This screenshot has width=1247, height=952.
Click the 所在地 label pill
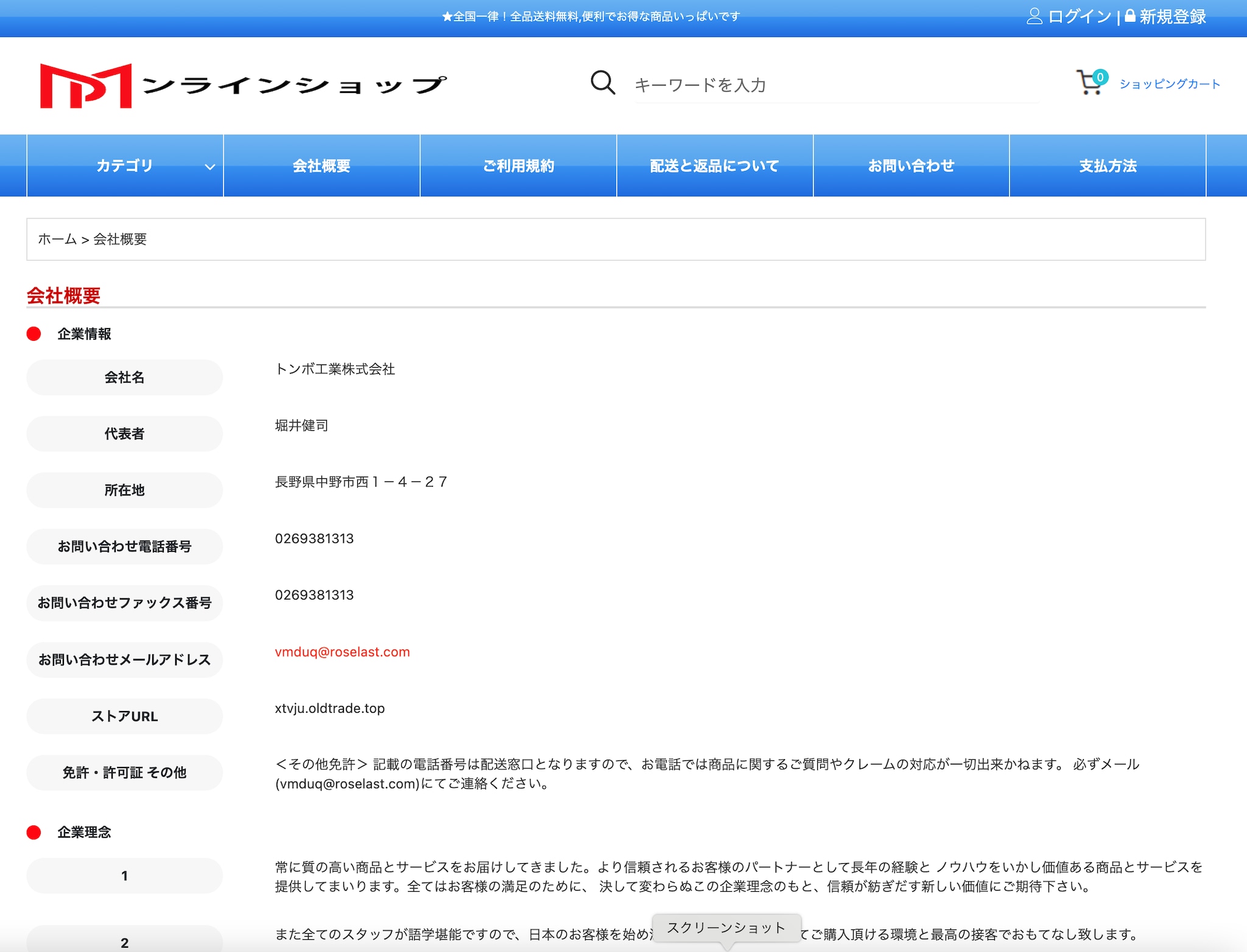(x=125, y=490)
